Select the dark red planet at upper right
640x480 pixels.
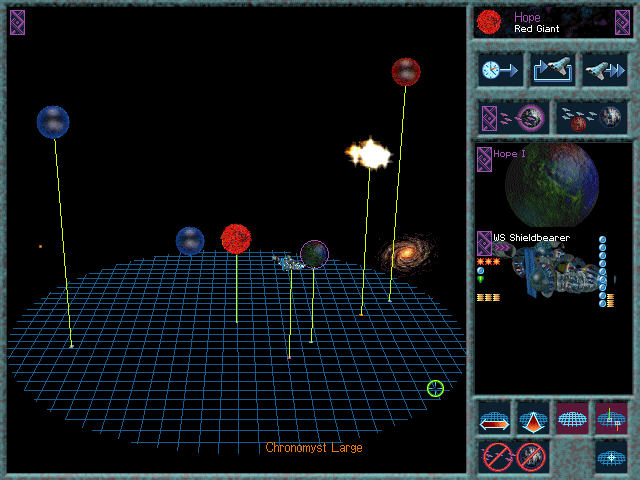click(406, 72)
